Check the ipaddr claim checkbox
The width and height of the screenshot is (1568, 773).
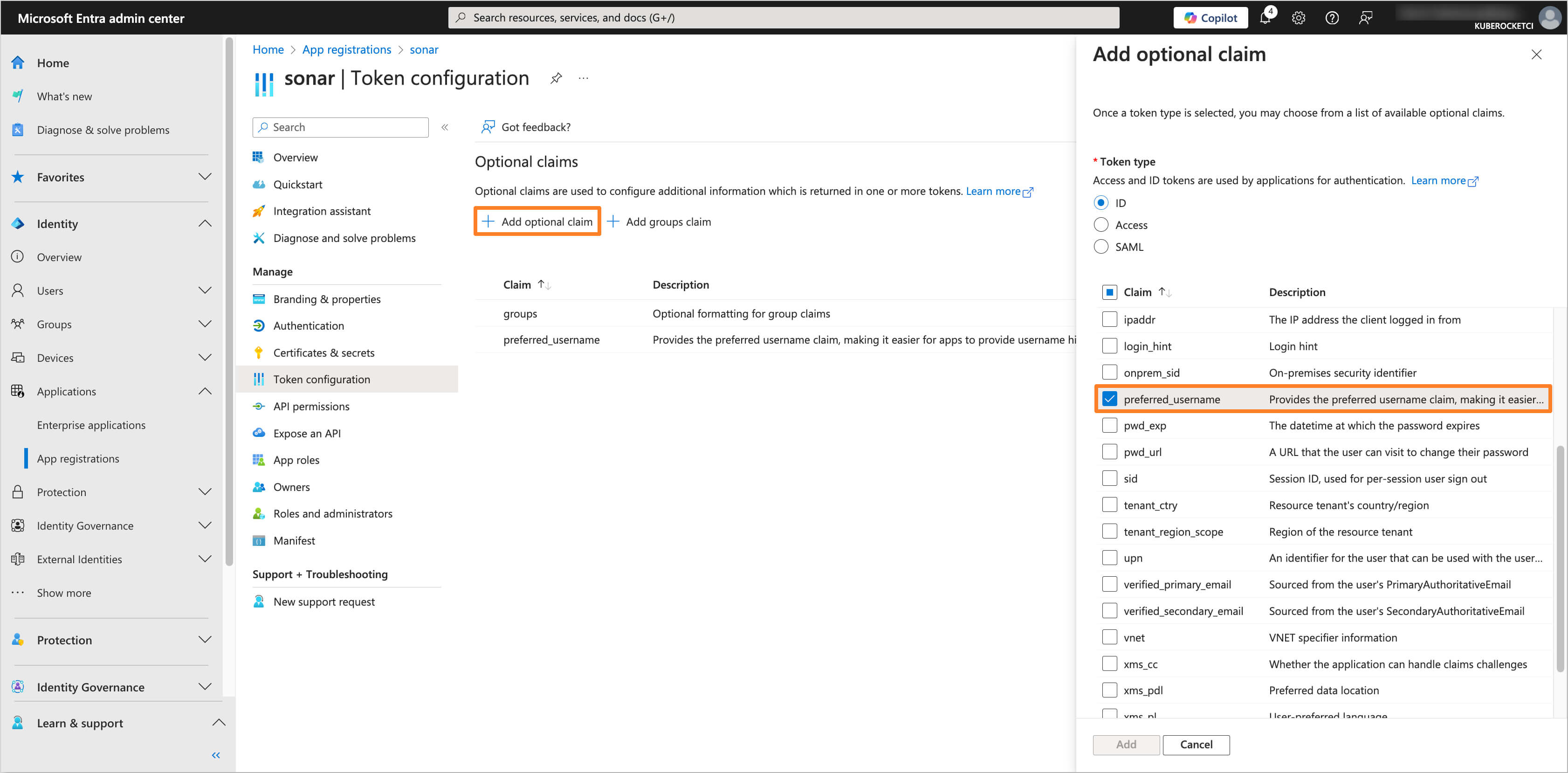(1109, 319)
